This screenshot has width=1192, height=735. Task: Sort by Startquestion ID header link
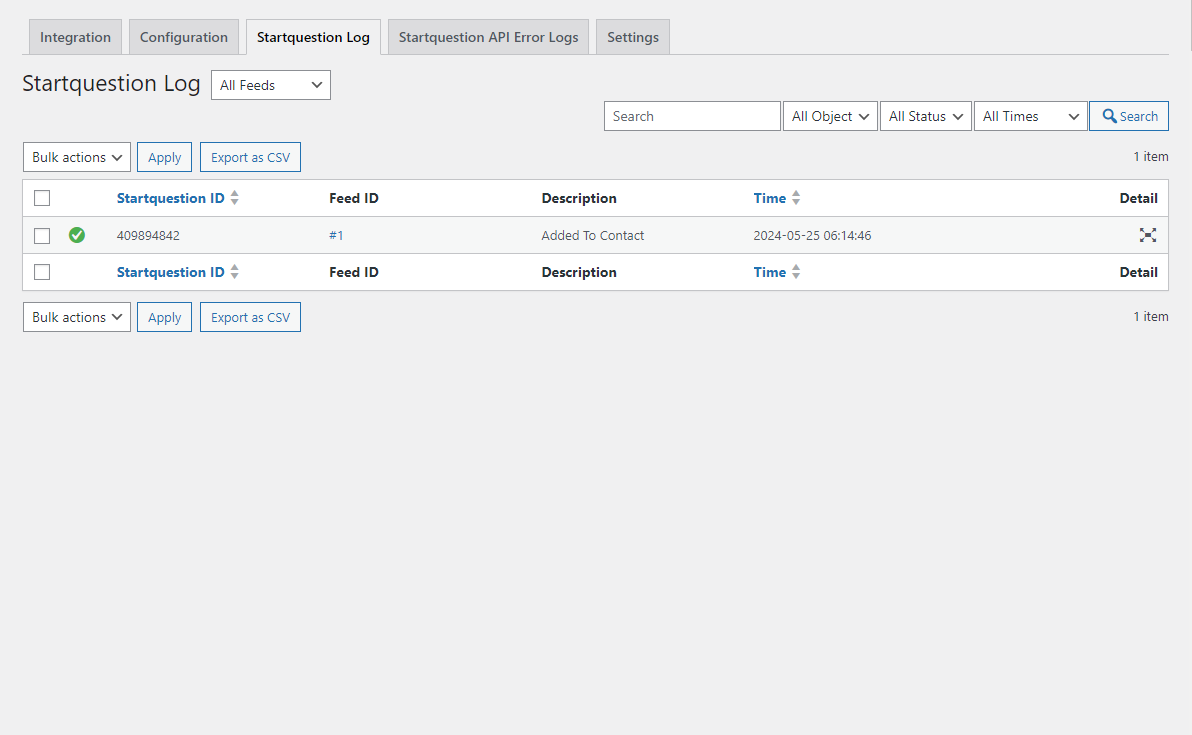170,198
